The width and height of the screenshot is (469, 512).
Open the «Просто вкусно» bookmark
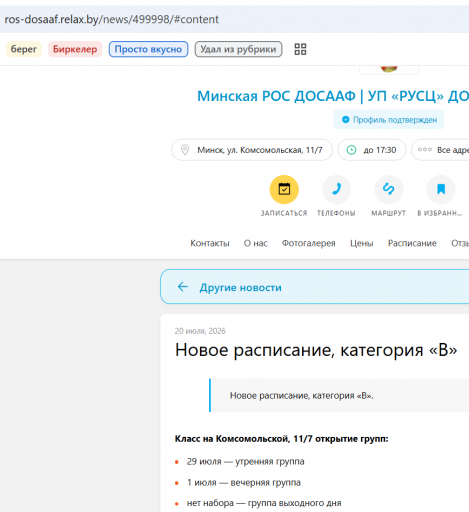click(148, 49)
